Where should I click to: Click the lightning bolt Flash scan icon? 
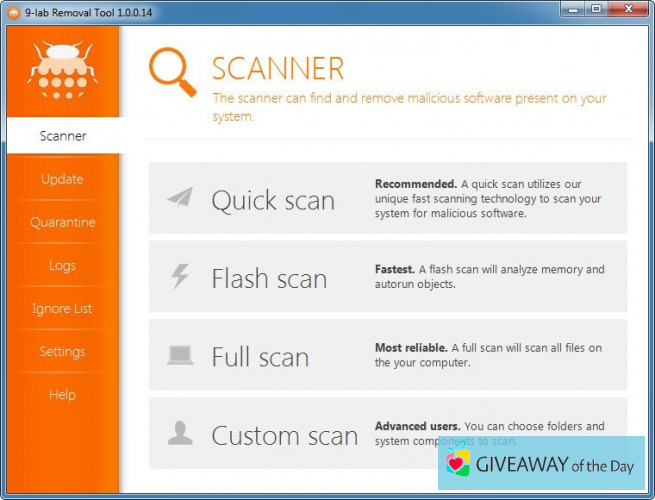click(180, 276)
